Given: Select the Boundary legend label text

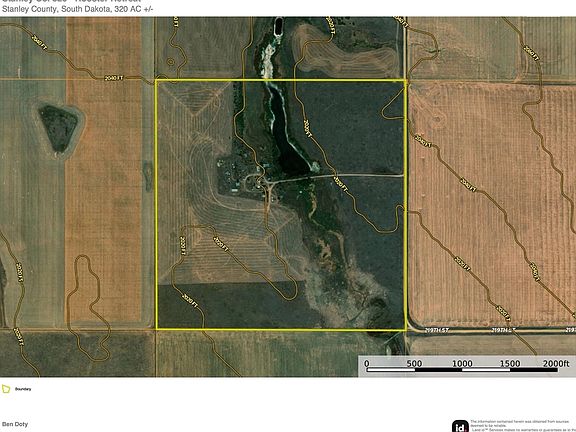Looking at the screenshot, I should 23,389.
